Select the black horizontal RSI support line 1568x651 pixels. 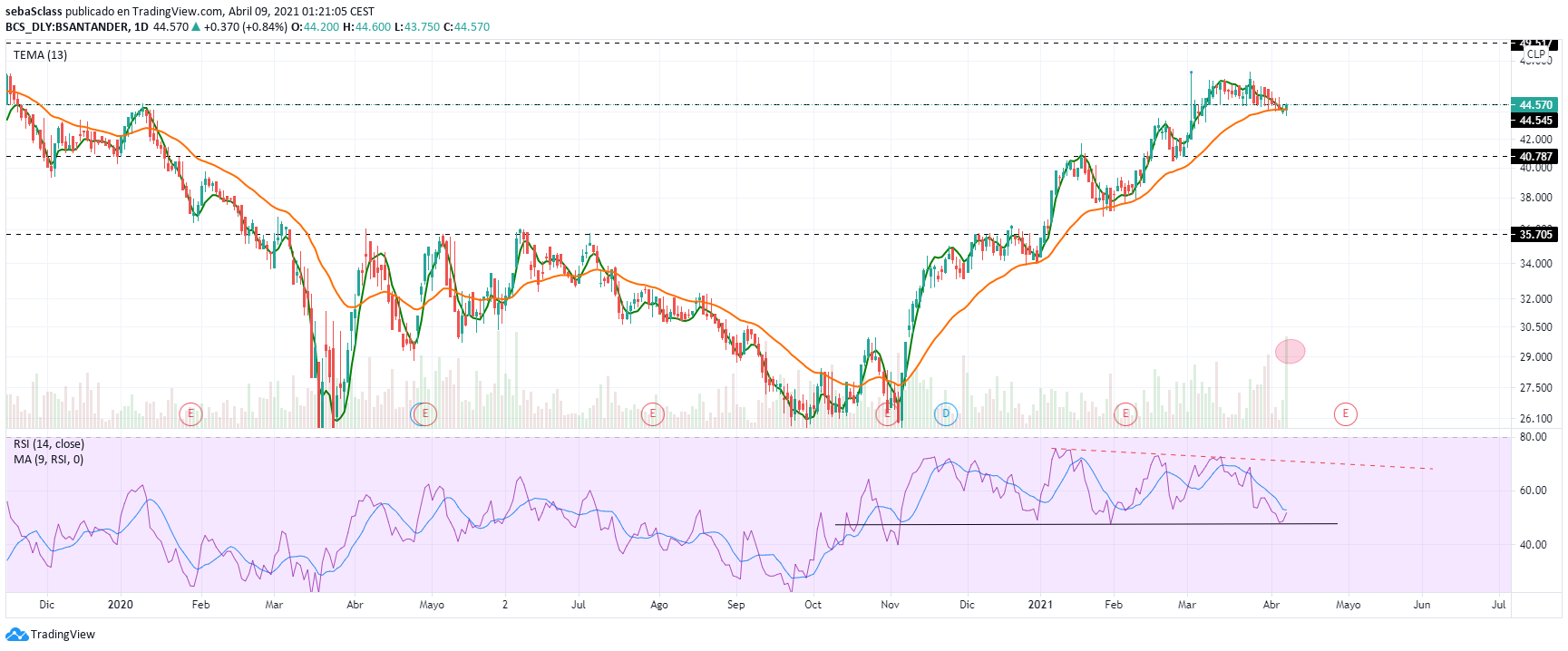(x=1086, y=525)
